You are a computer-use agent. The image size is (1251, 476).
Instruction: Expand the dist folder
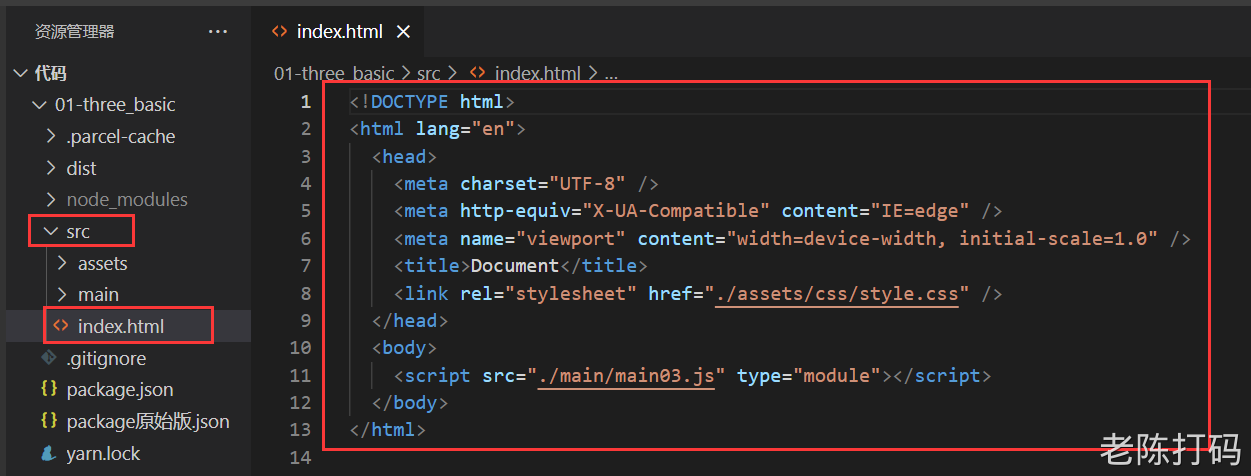point(51,168)
